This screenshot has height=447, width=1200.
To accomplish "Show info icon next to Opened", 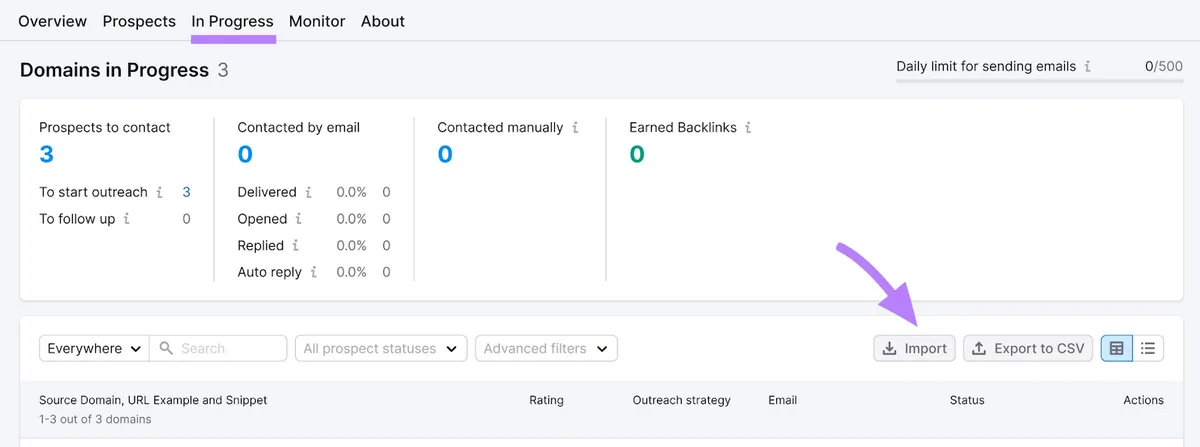I will click(x=298, y=219).
